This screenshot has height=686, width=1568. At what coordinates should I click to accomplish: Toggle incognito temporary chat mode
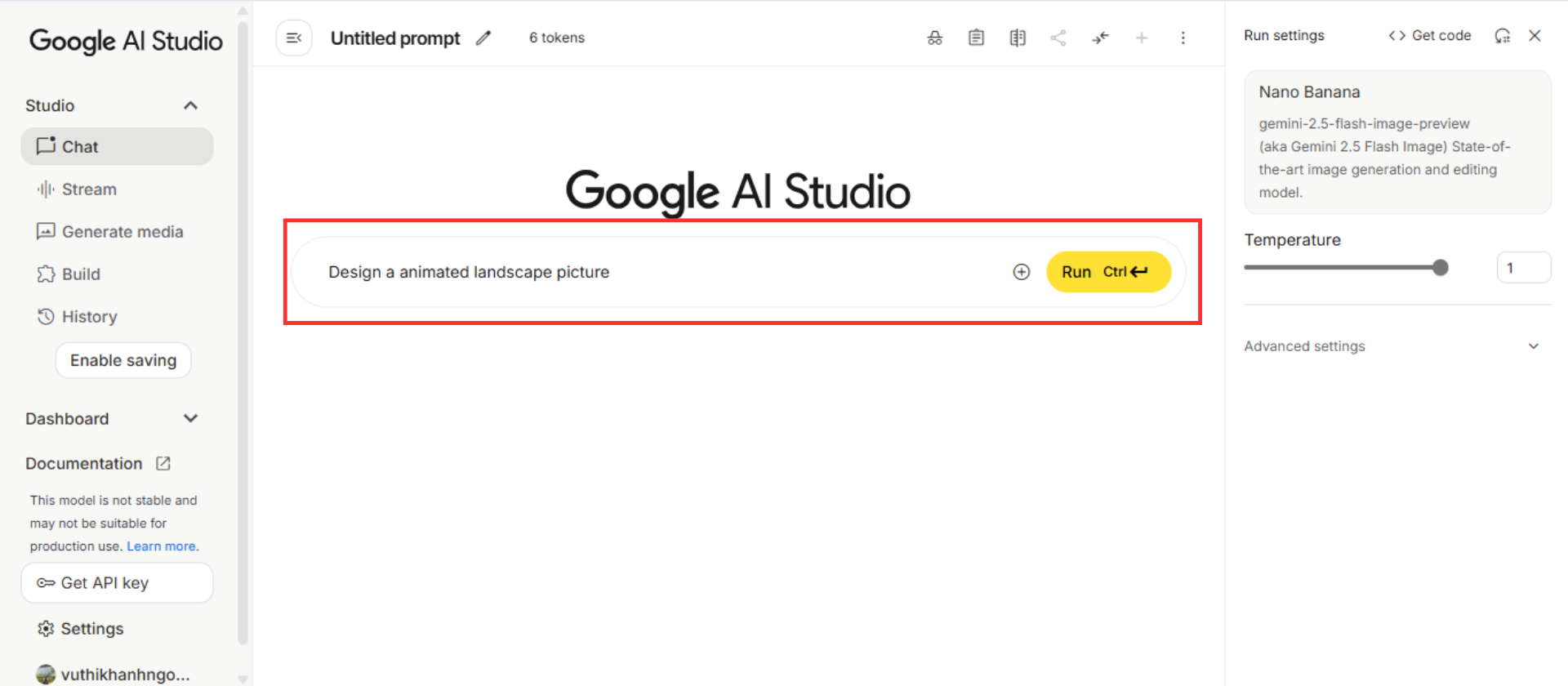(x=935, y=38)
